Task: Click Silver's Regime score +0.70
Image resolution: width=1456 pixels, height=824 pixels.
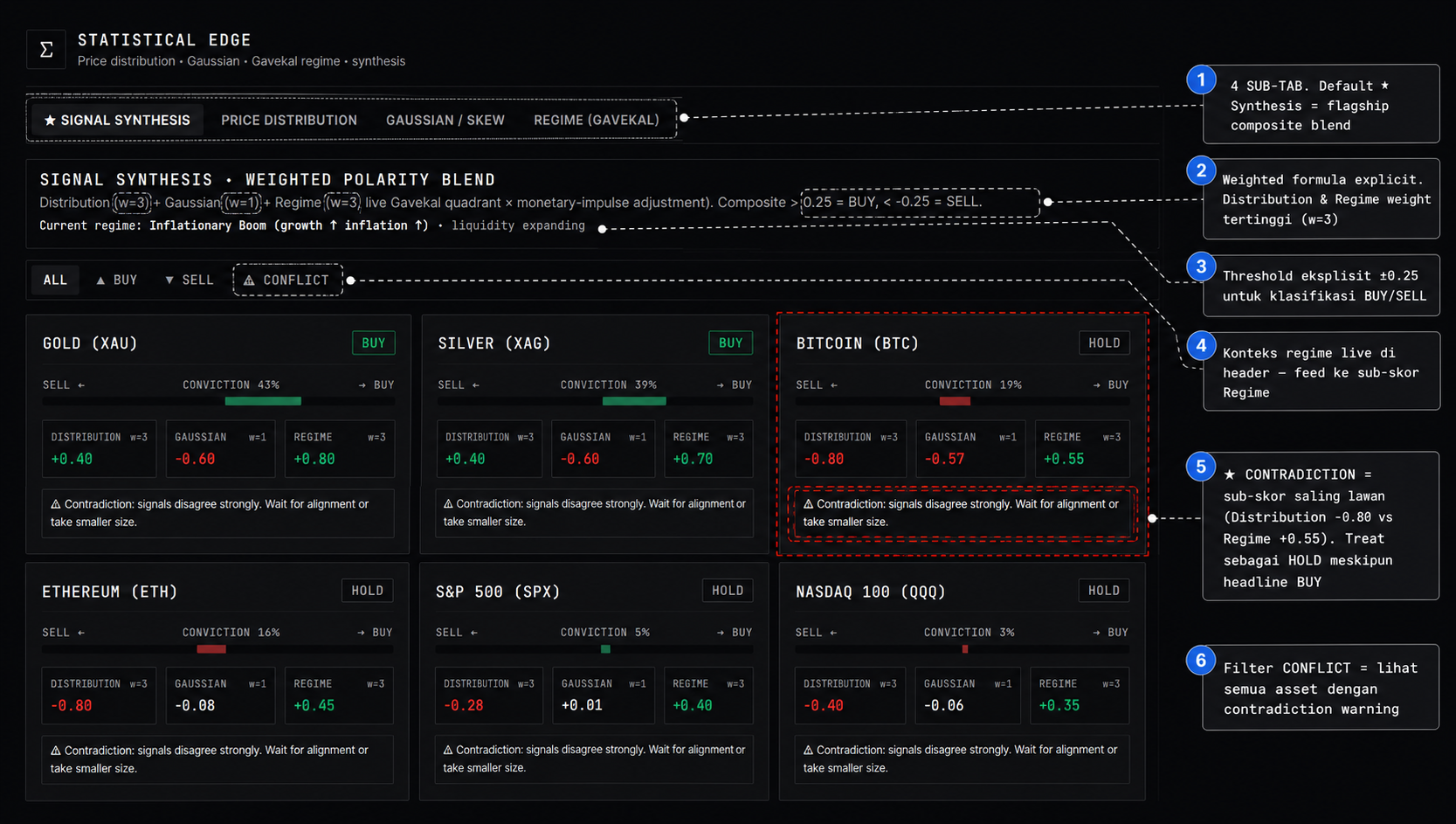Action: tap(693, 459)
